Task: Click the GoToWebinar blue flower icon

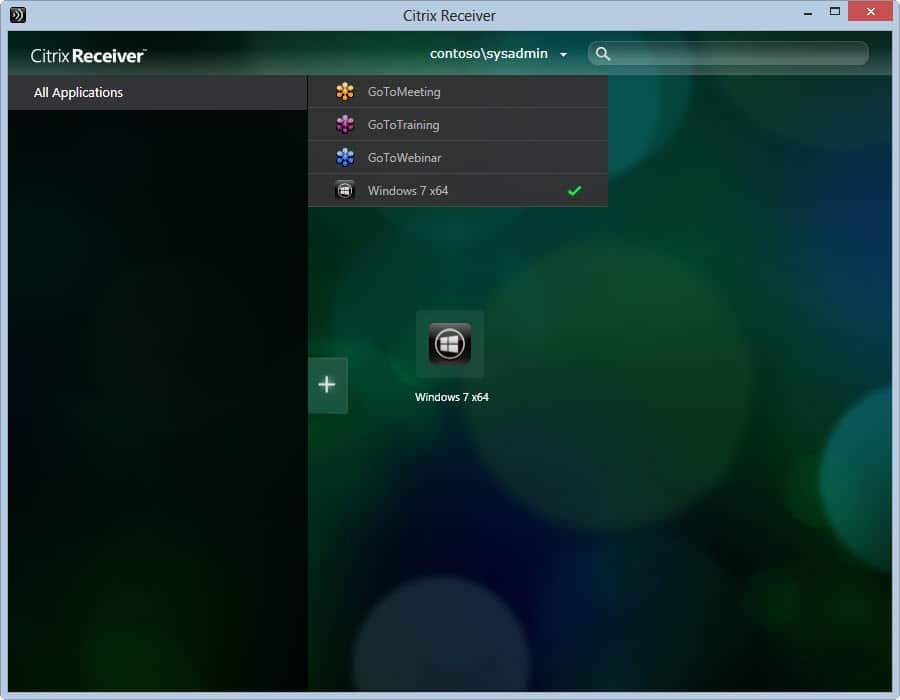Action: click(345, 157)
